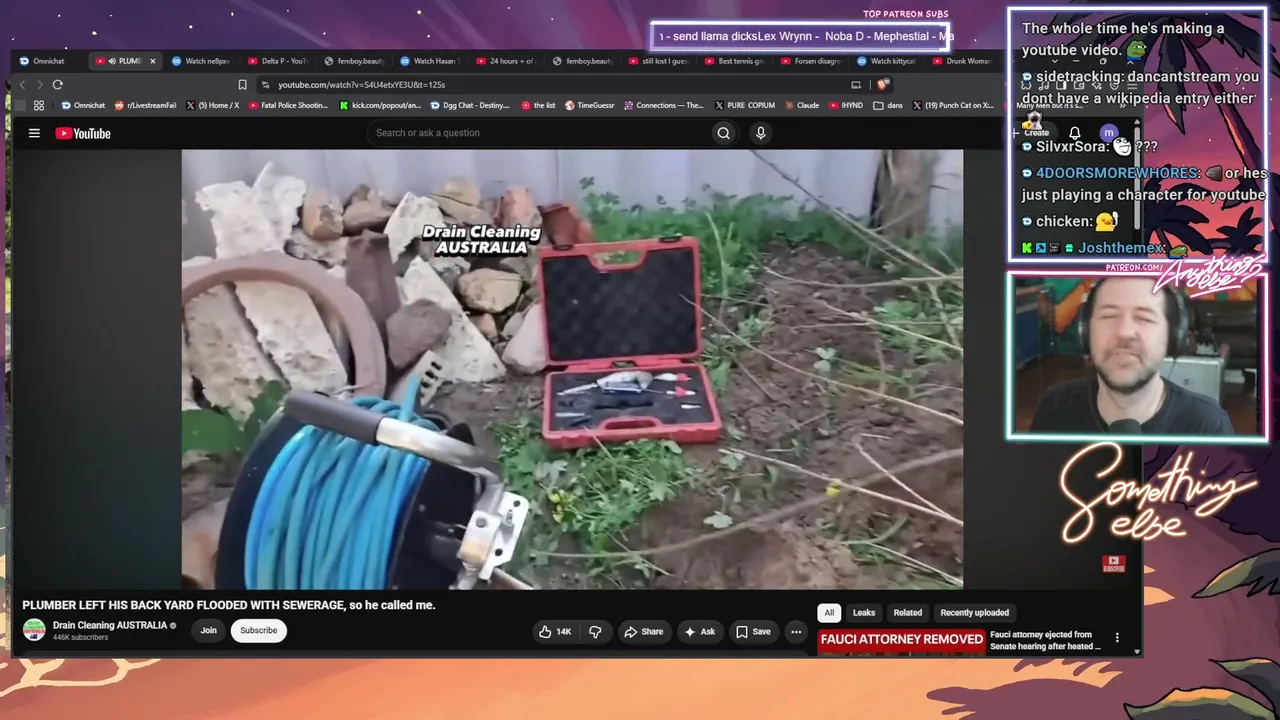Viewport: 1280px width, 720px height.
Task: Open the more actions ellipsis under the video
Action: tap(796, 632)
